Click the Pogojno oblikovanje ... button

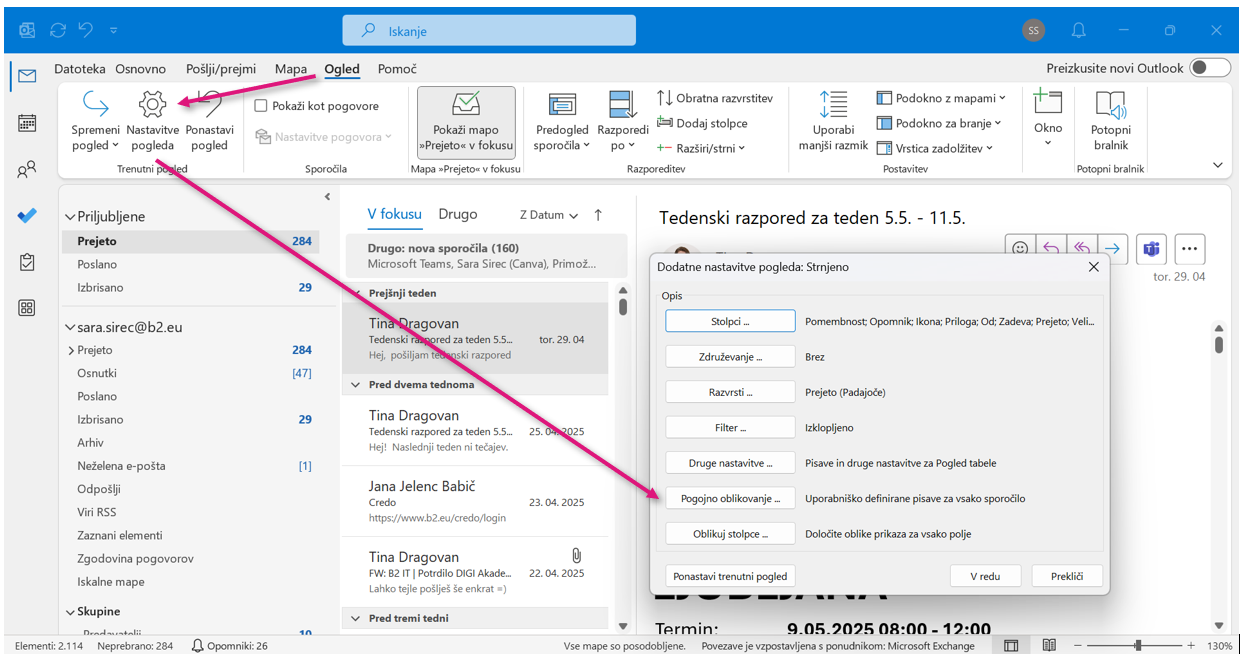pyautogui.click(x=730, y=498)
